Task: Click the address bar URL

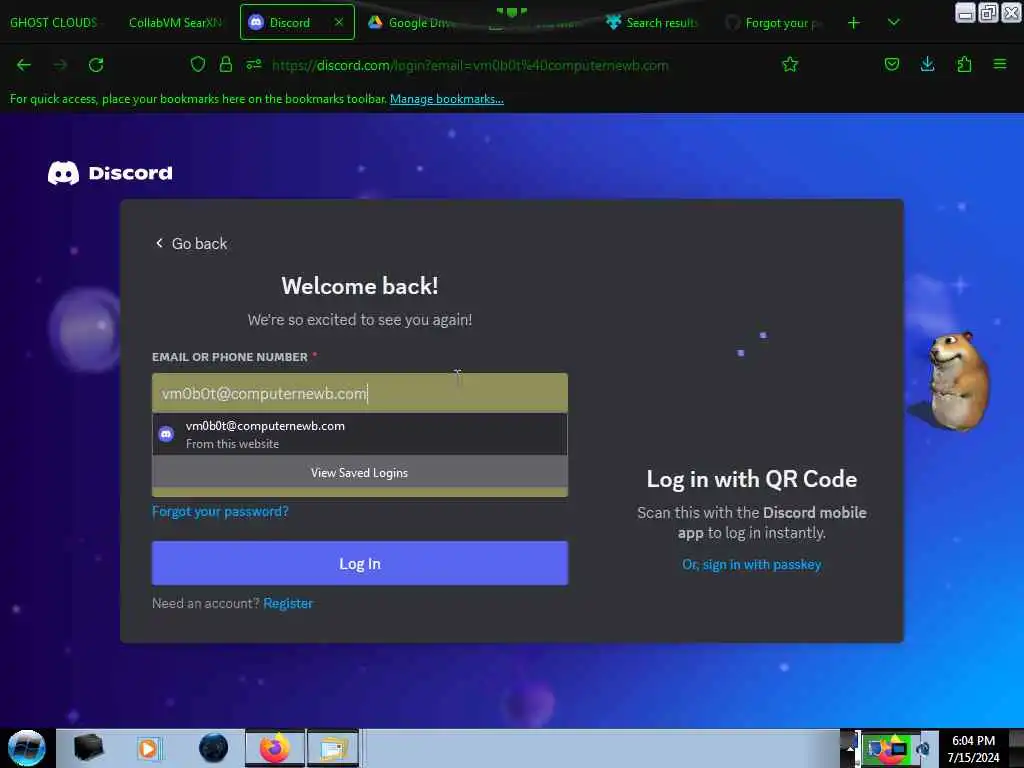Action: 470,65
